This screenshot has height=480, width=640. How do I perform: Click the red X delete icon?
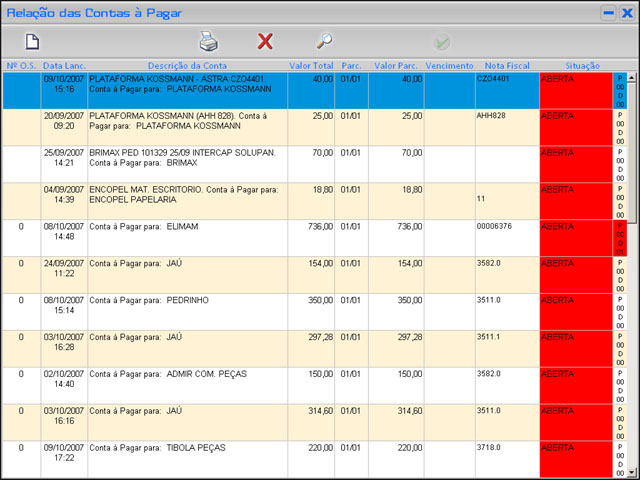pyautogui.click(x=265, y=41)
